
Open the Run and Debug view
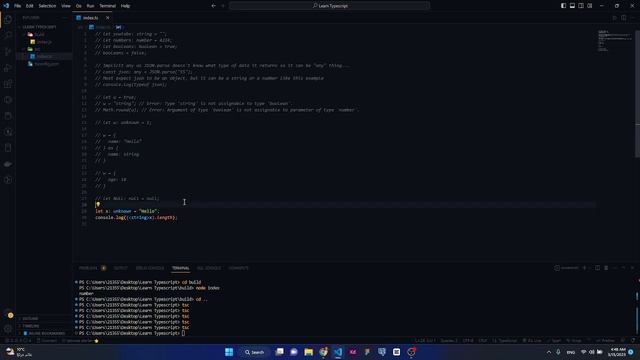point(8,68)
